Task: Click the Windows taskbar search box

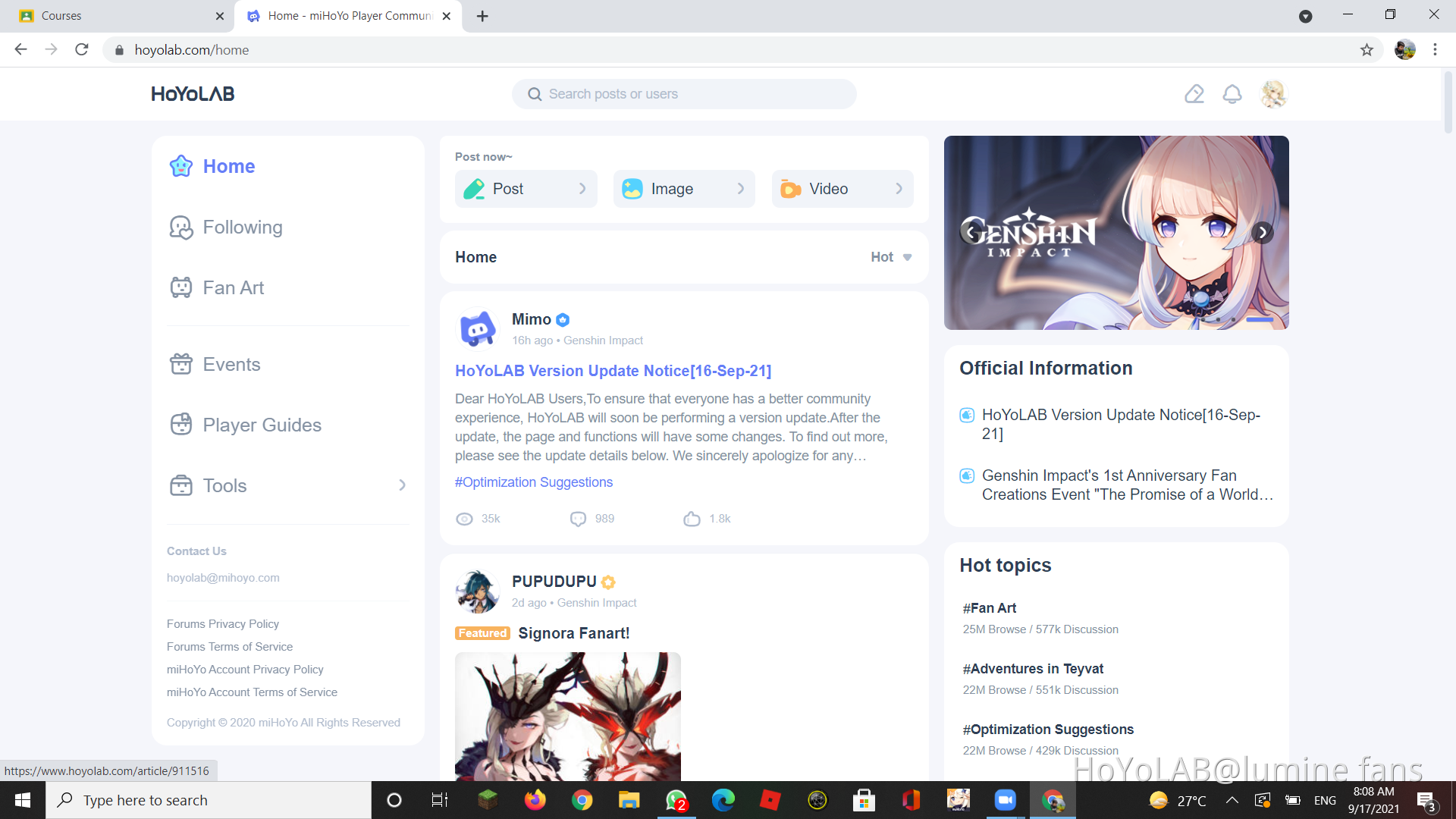Action: click(209, 800)
